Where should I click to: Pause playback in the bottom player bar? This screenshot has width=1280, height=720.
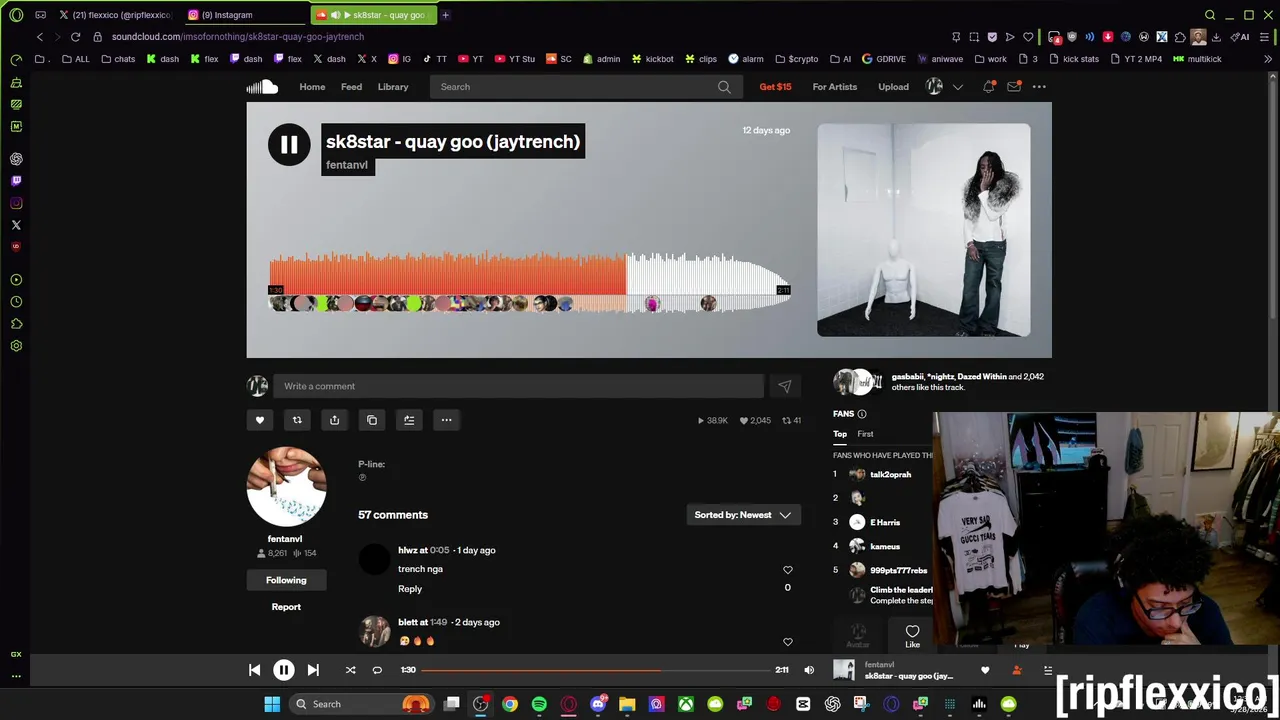click(284, 670)
